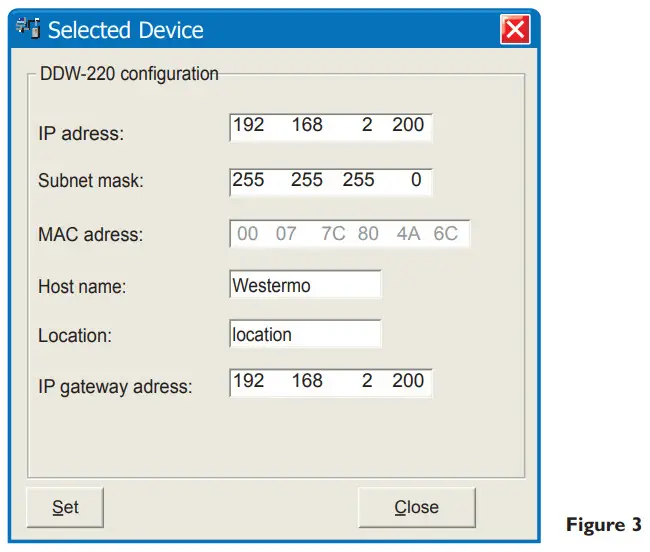
Task: Select the last octet 0 of Subnet mask
Action: [415, 181]
